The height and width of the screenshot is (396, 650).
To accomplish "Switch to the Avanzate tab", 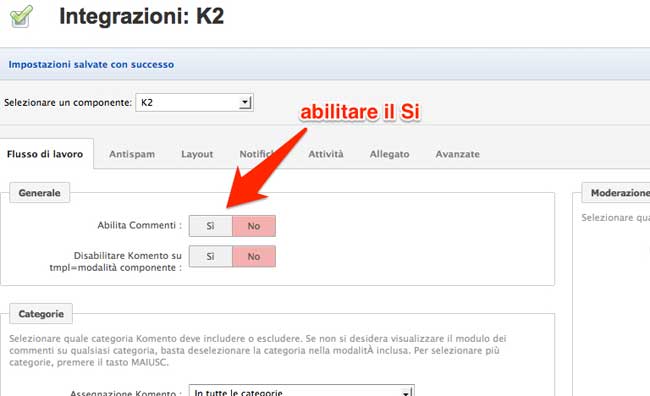I will coord(458,154).
